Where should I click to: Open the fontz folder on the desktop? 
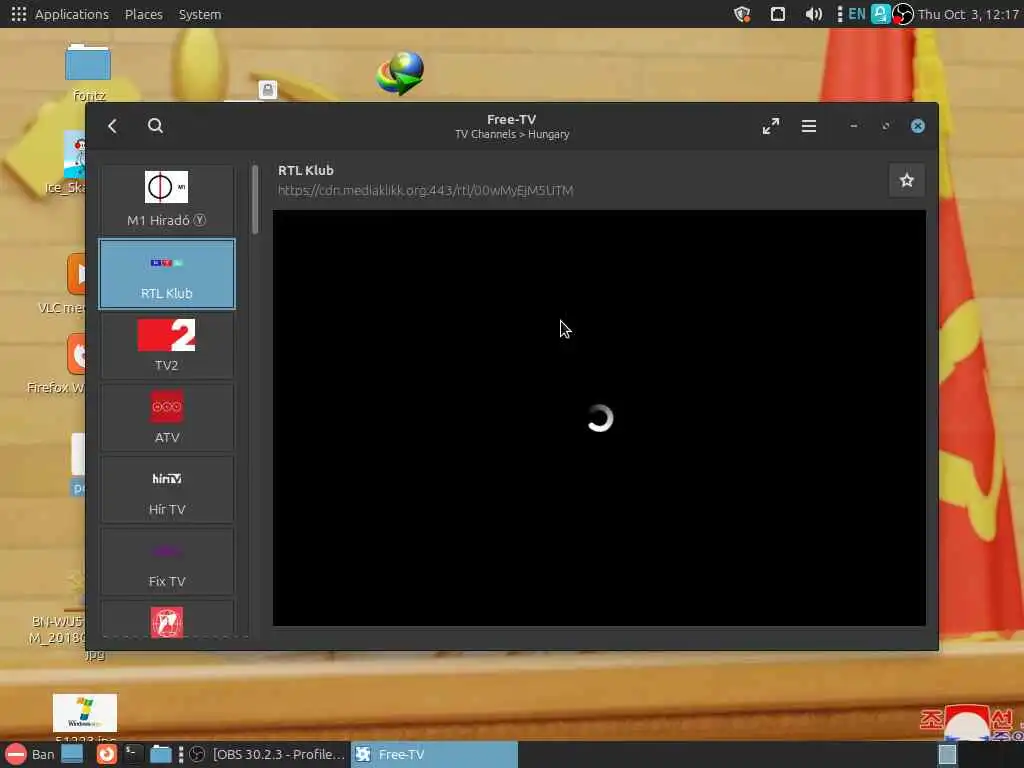(x=88, y=72)
